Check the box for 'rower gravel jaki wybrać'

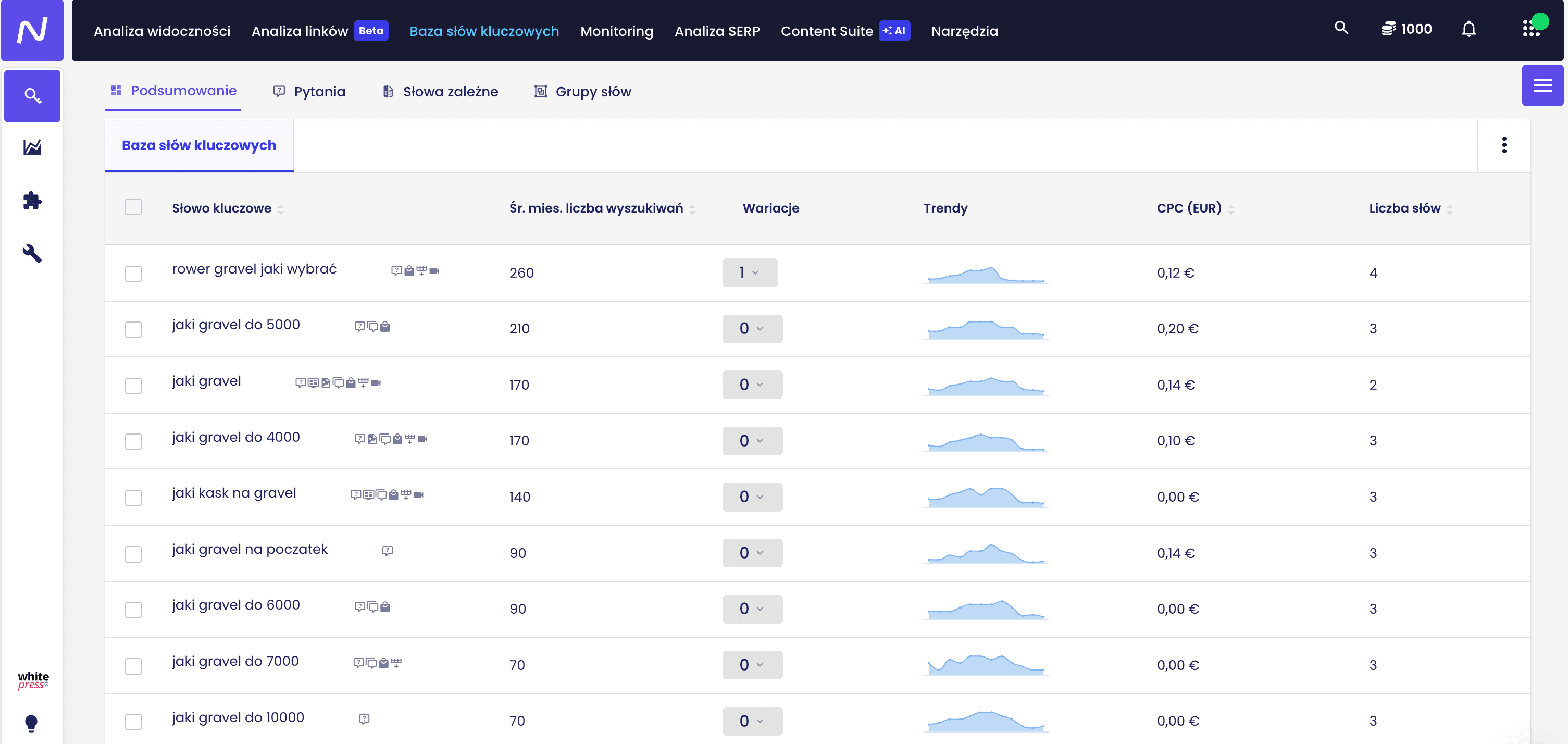pos(133,274)
